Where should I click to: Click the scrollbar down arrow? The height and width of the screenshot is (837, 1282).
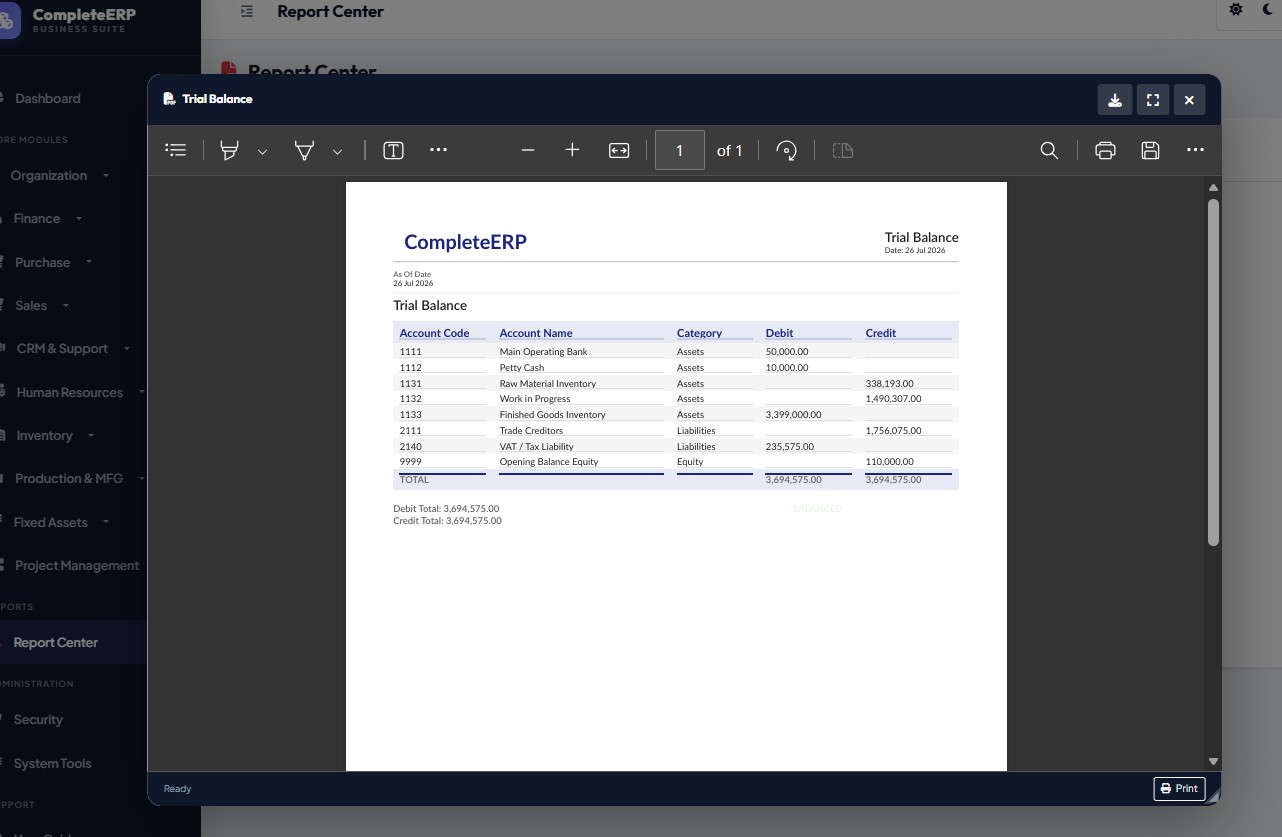coord(1214,762)
